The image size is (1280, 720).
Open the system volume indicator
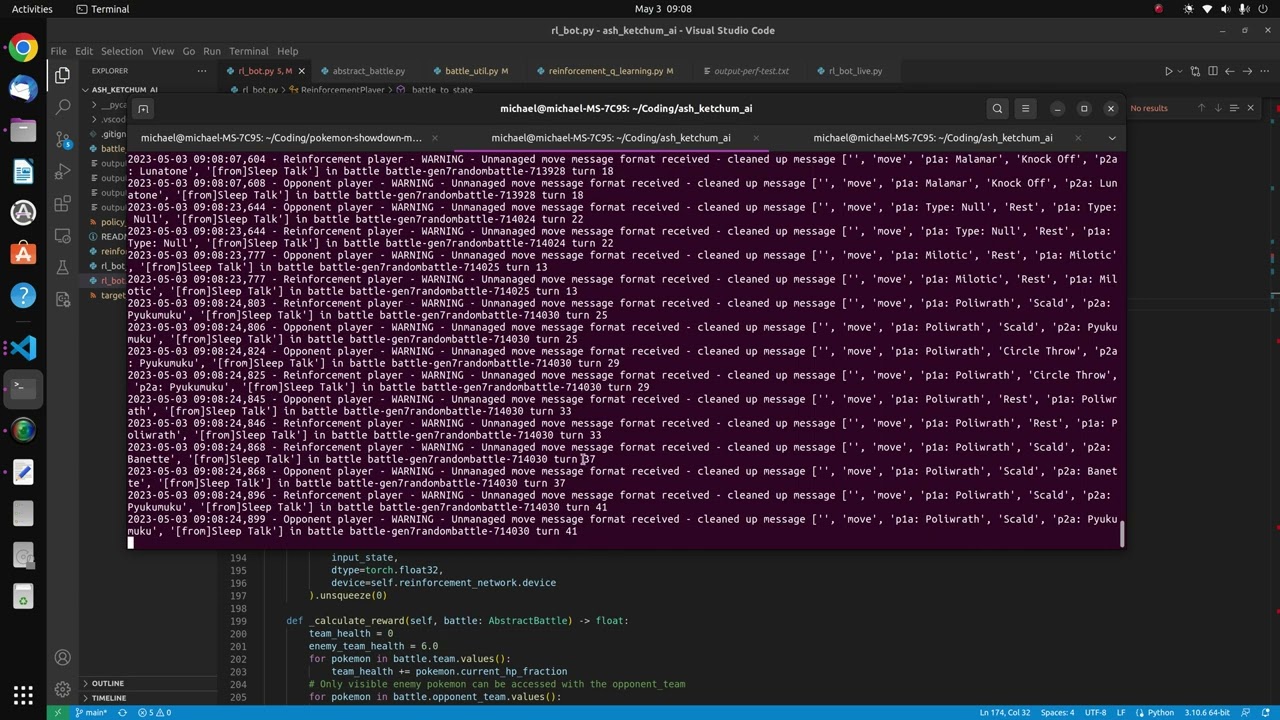click(1228, 9)
